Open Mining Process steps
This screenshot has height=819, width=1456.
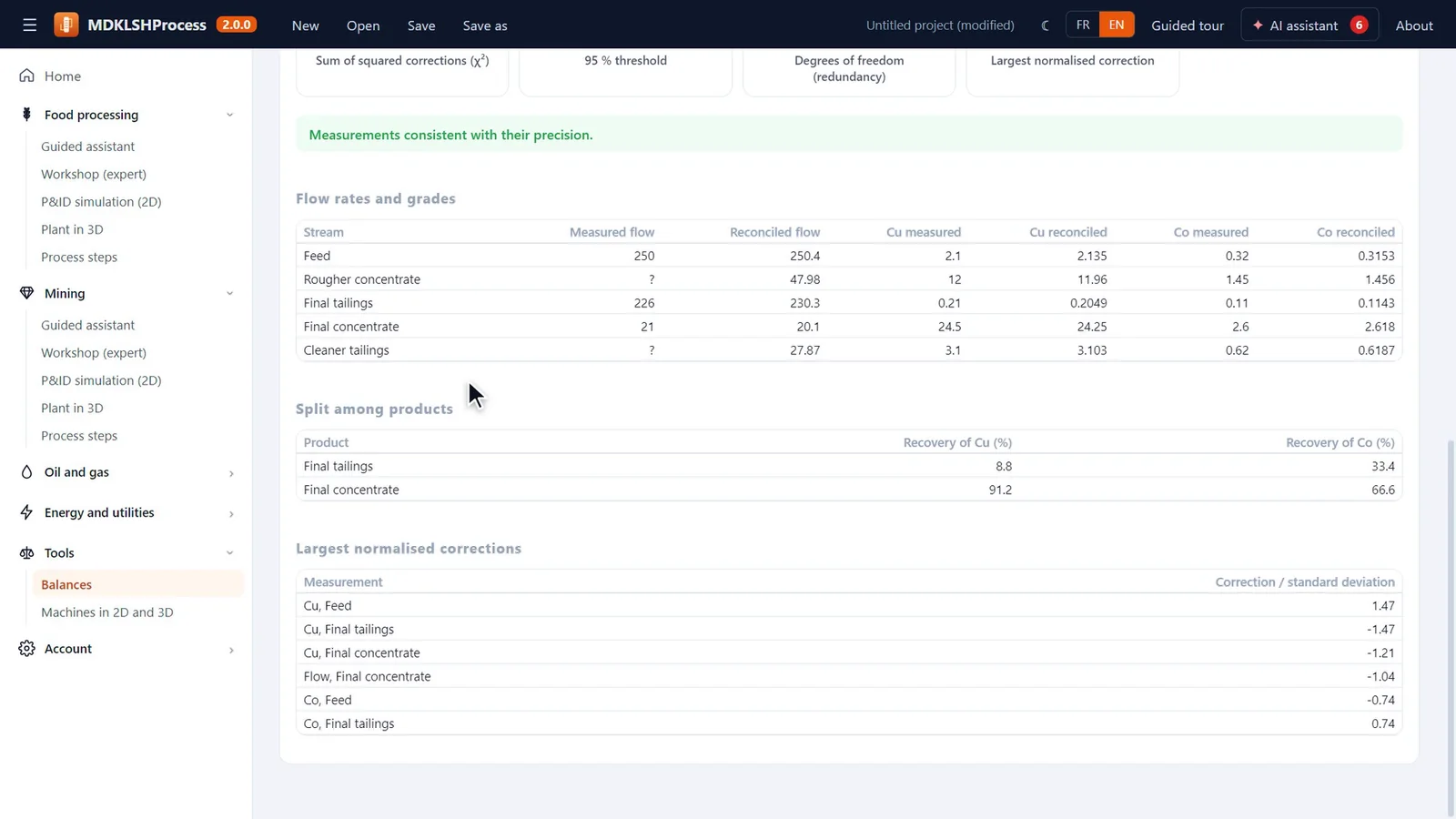point(79,436)
